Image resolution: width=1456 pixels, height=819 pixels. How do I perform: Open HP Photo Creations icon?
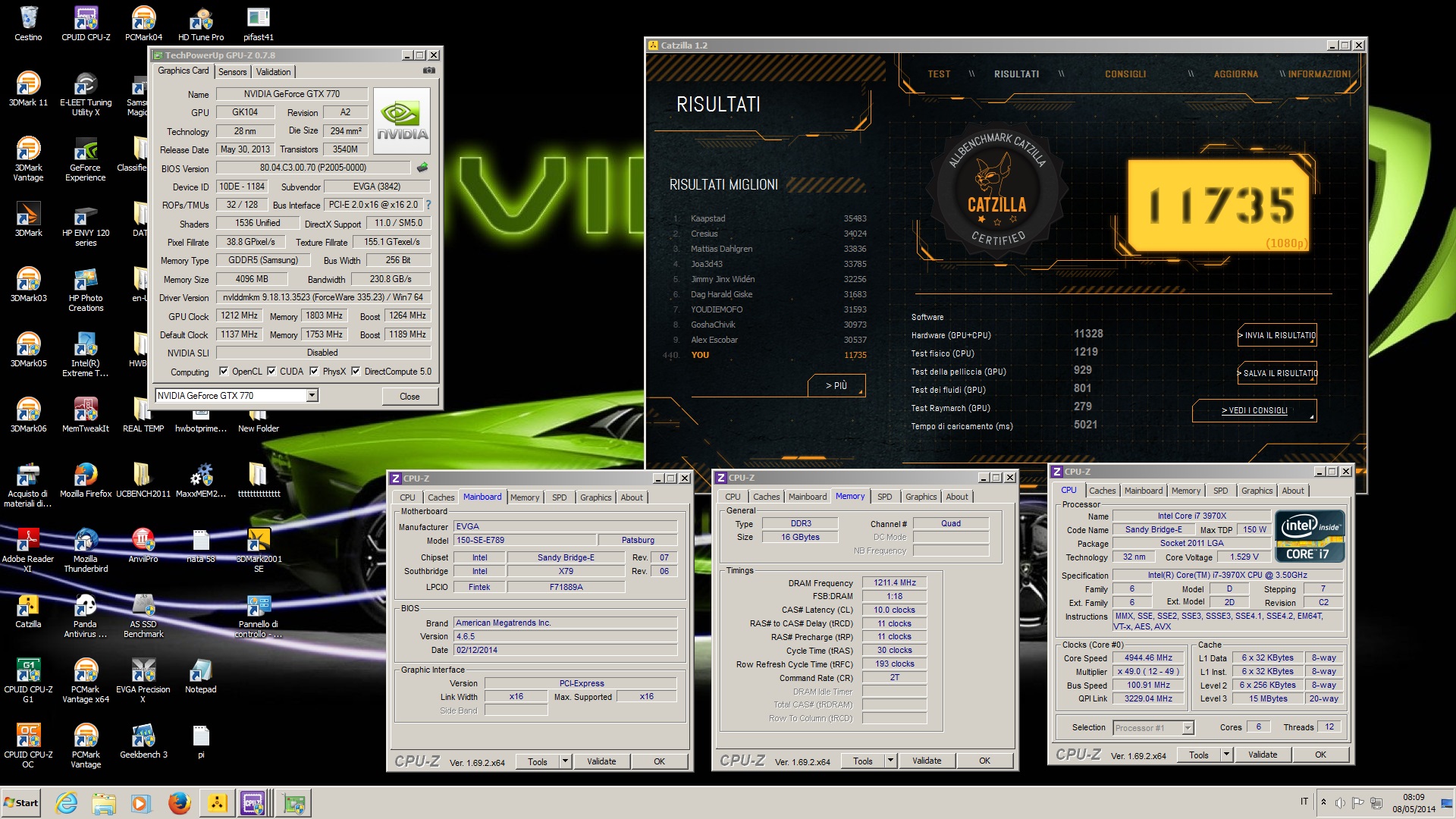pos(86,288)
